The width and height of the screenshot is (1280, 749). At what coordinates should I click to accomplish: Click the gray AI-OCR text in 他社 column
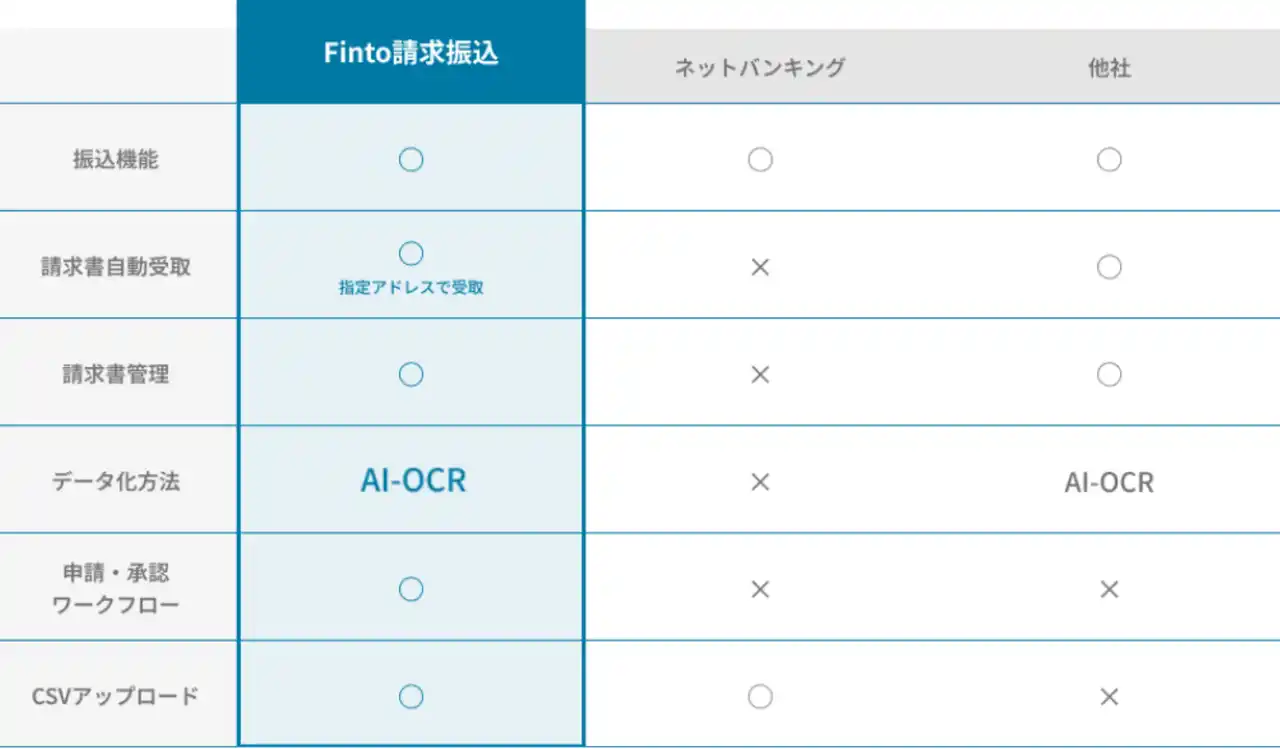1109,483
